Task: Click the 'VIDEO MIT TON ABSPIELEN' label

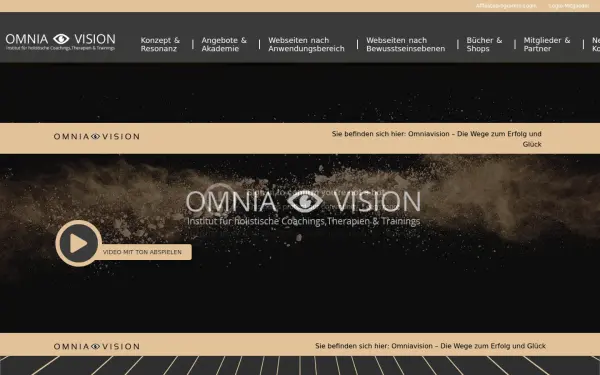Action: pyautogui.click(x=142, y=252)
